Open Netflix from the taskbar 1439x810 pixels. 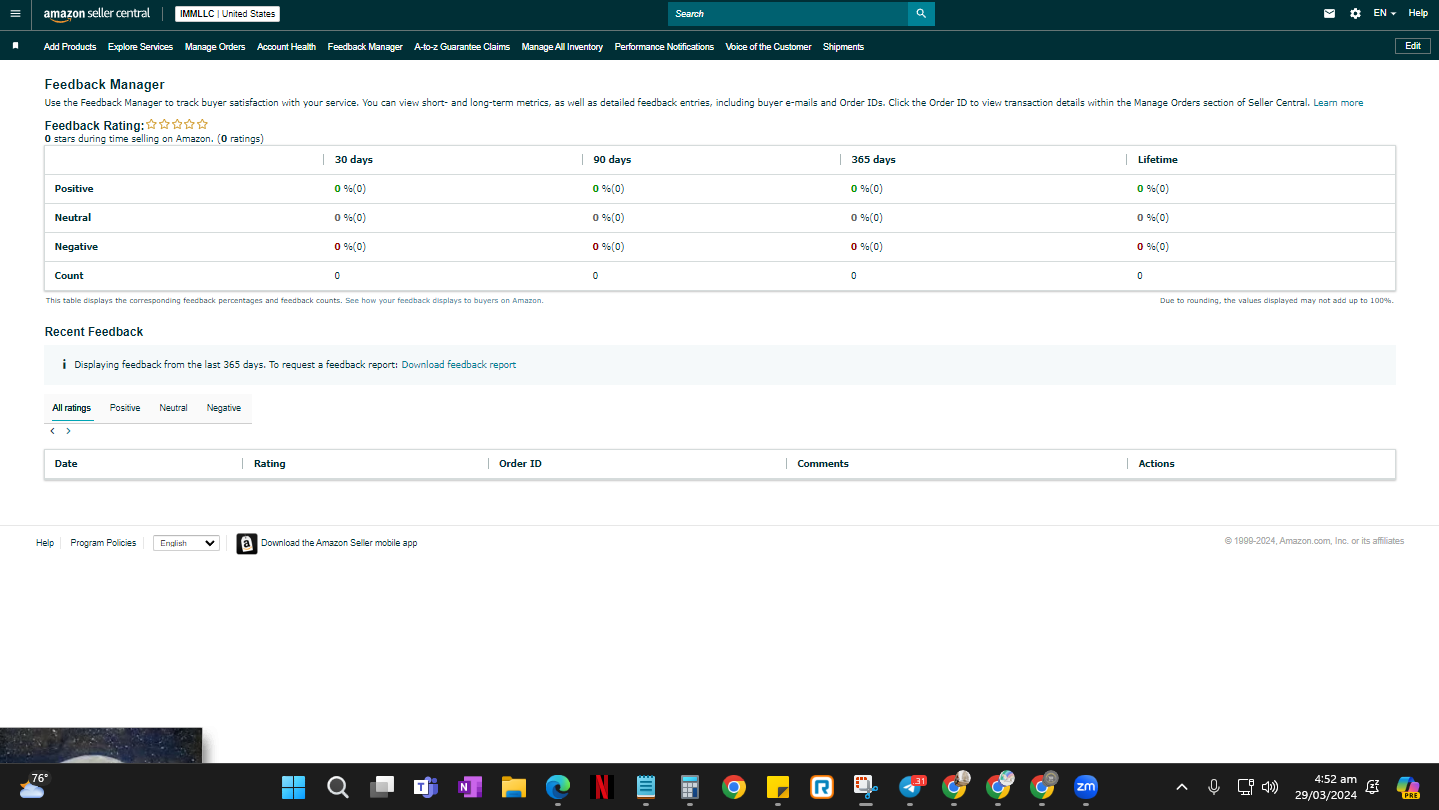point(602,787)
